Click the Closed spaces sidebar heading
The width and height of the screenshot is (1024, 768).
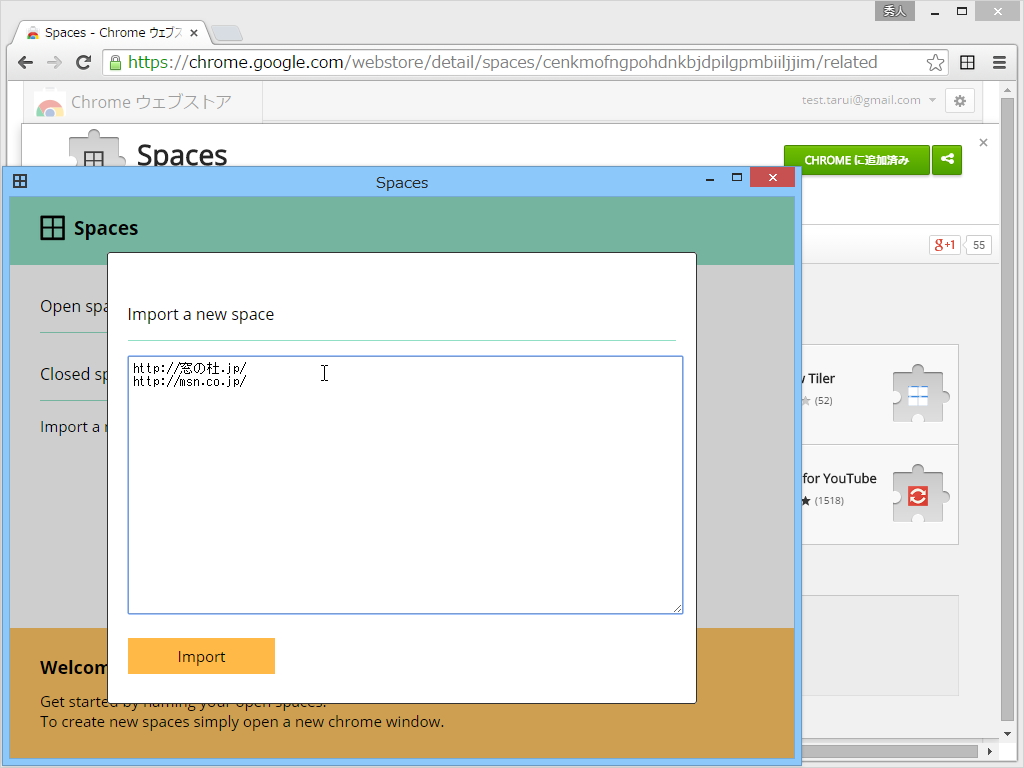(x=74, y=374)
